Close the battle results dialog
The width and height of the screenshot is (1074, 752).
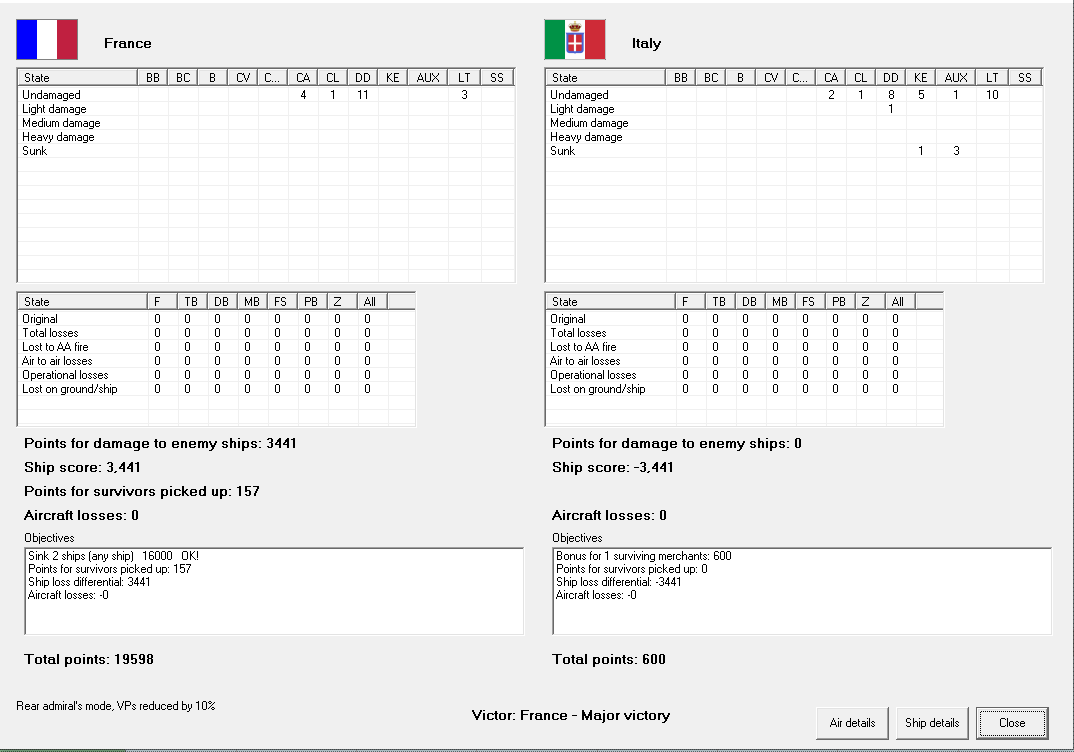click(1011, 723)
